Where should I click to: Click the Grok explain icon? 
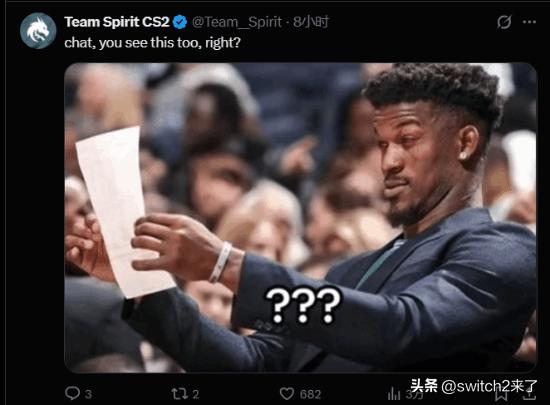click(504, 22)
